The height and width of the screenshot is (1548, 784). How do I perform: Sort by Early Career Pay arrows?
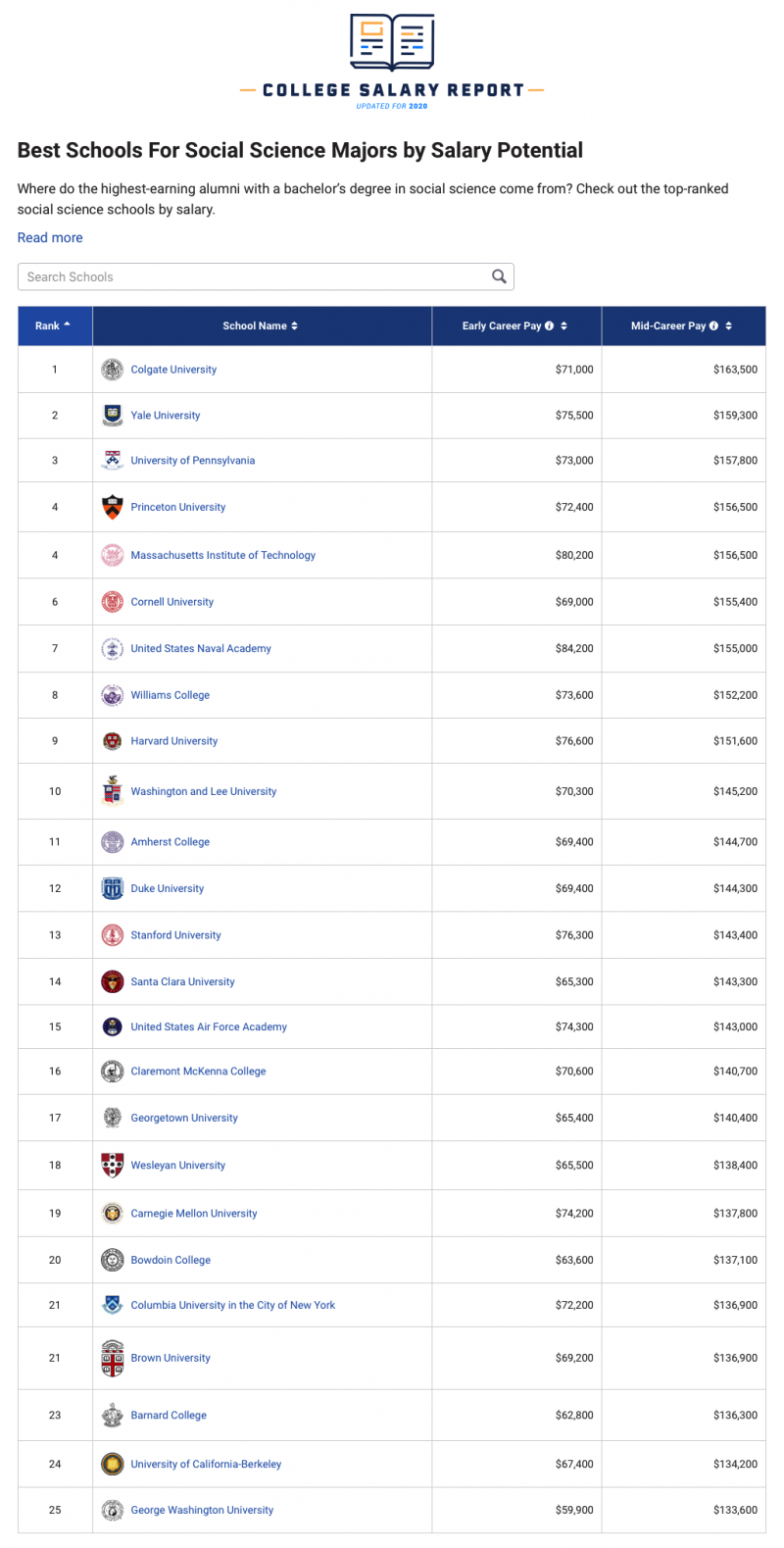(x=563, y=325)
